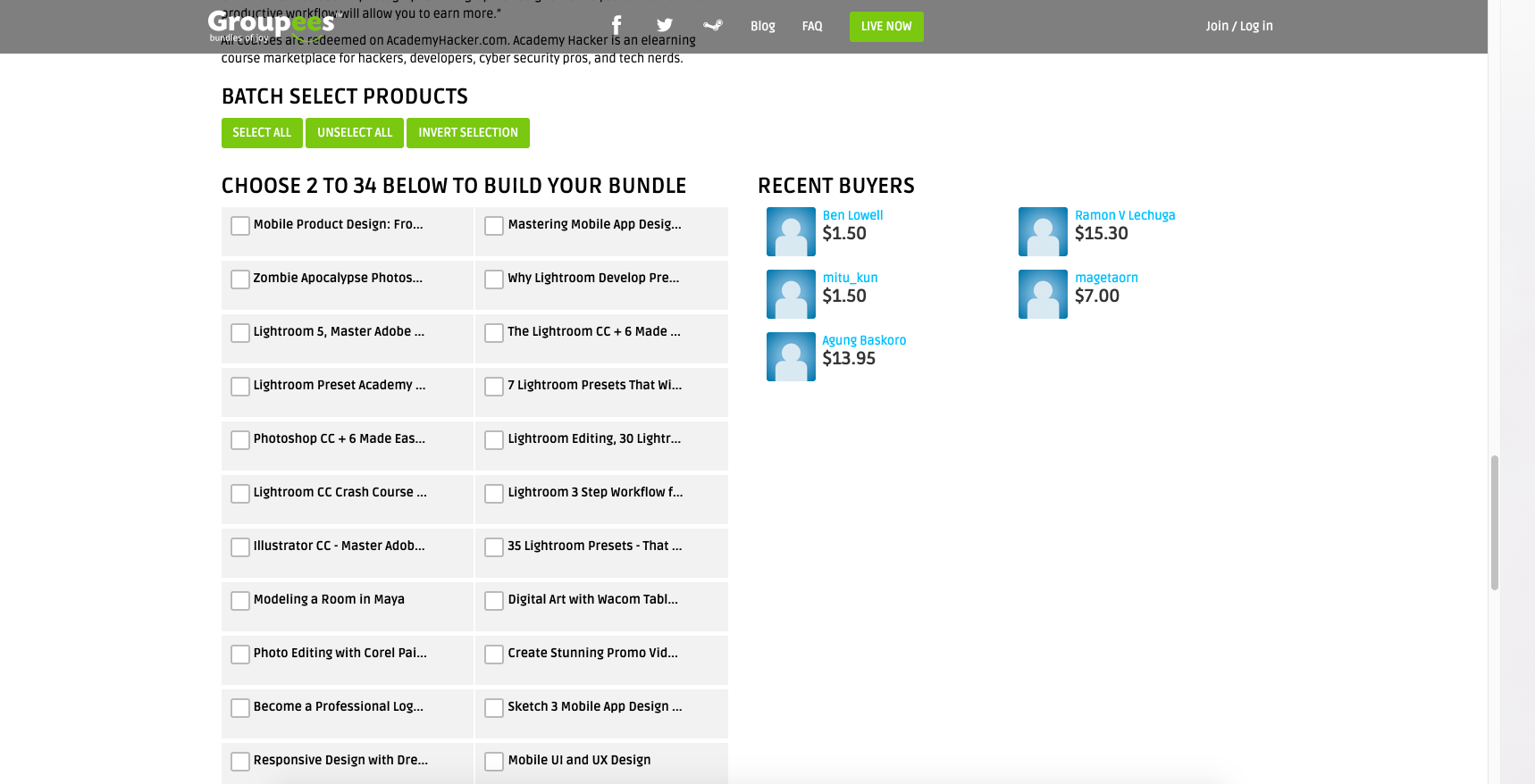Image resolution: width=1535 pixels, height=784 pixels.
Task: Select Lightroom 5, Master Adobe checkbox
Action: tap(240, 333)
